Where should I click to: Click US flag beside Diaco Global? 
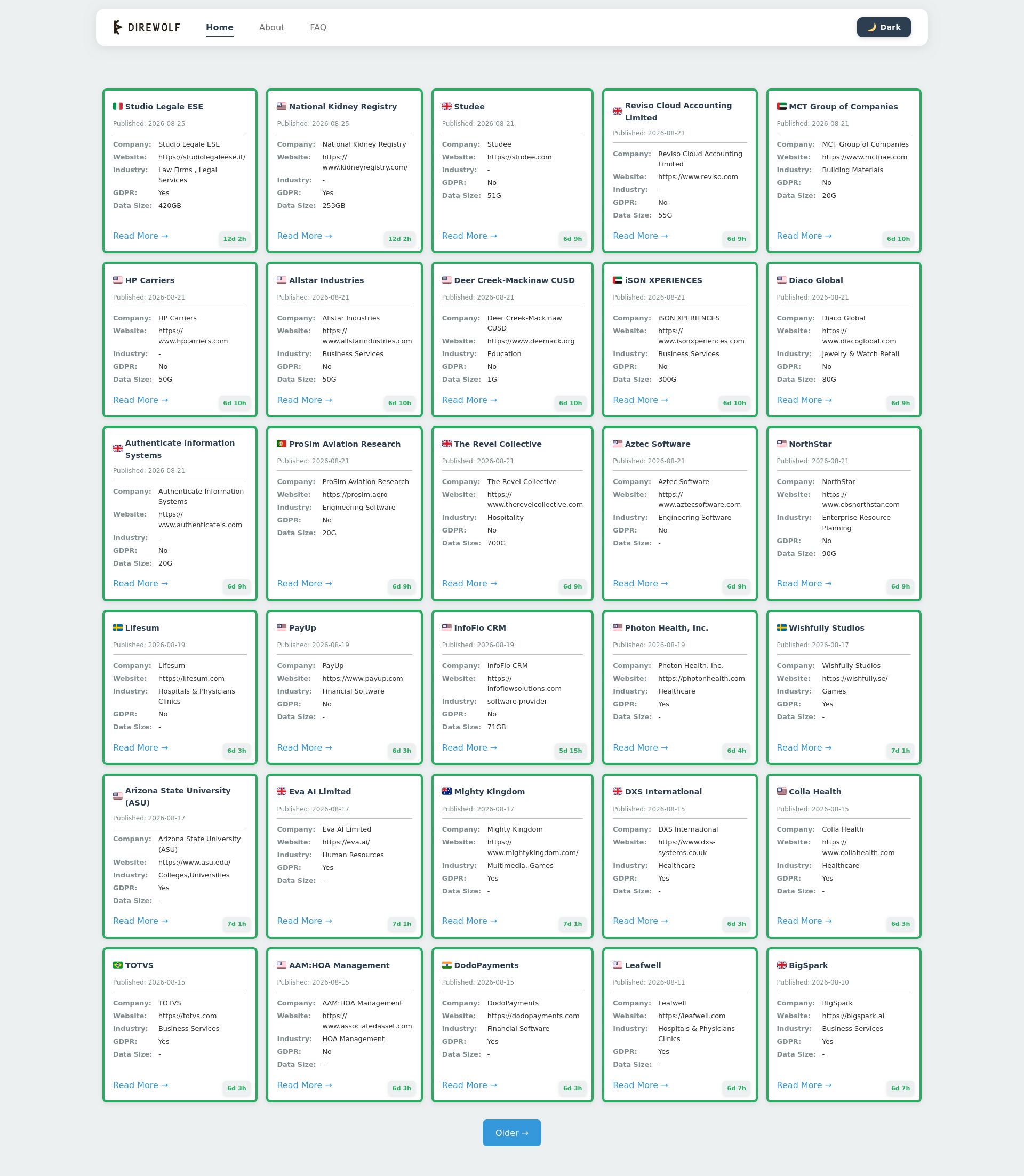[x=782, y=280]
